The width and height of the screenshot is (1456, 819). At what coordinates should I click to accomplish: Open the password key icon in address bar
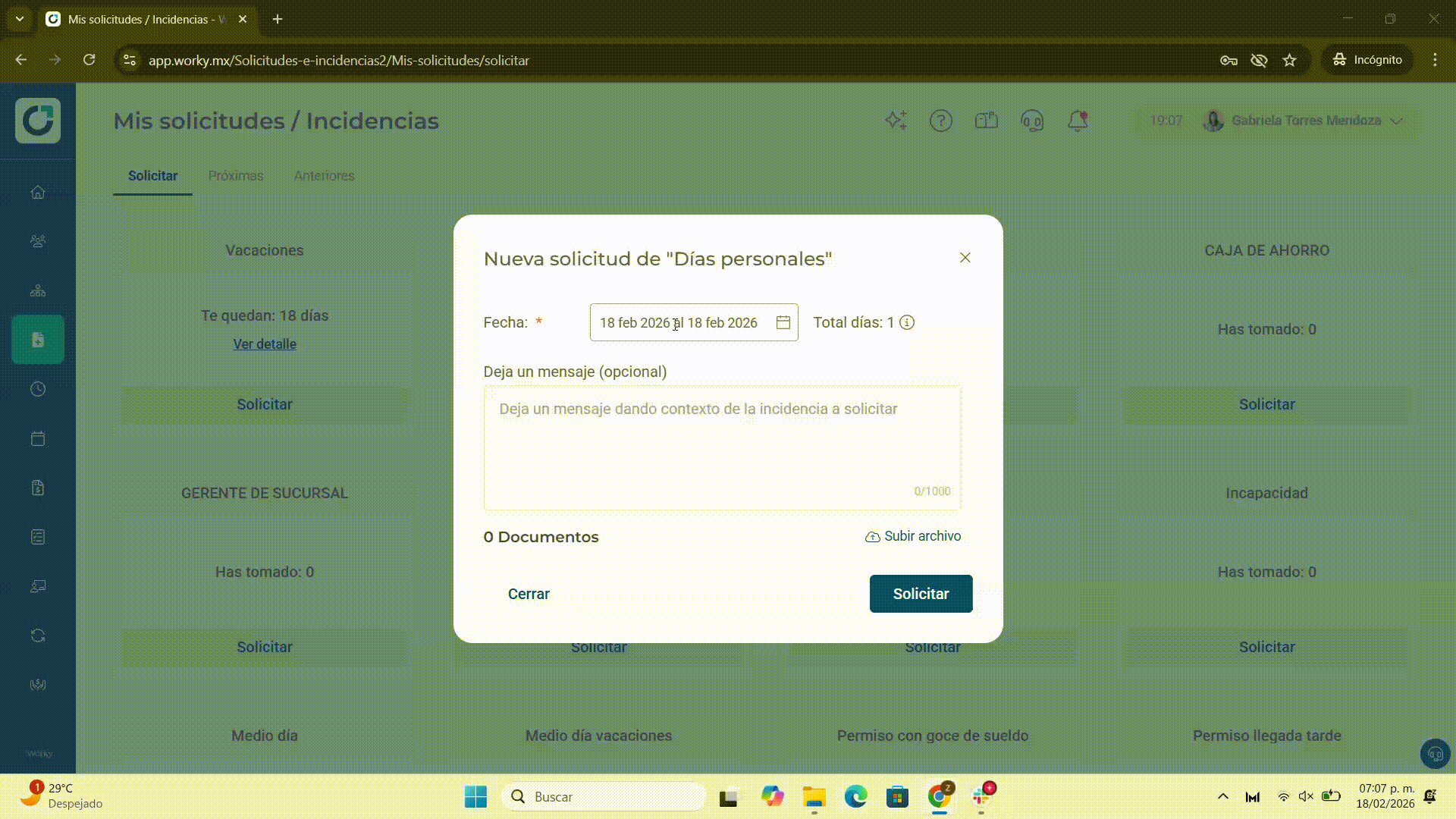[1228, 60]
